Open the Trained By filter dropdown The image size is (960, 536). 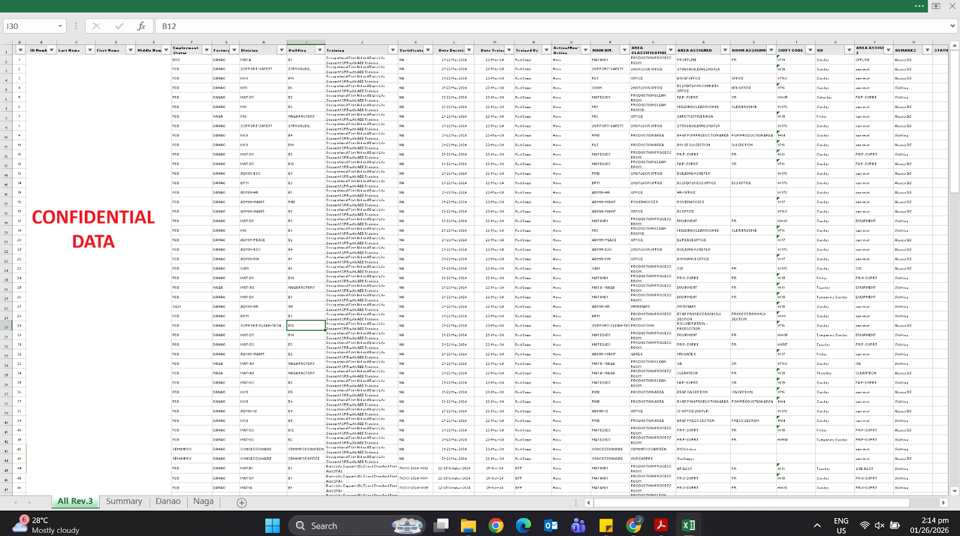[x=546, y=50]
